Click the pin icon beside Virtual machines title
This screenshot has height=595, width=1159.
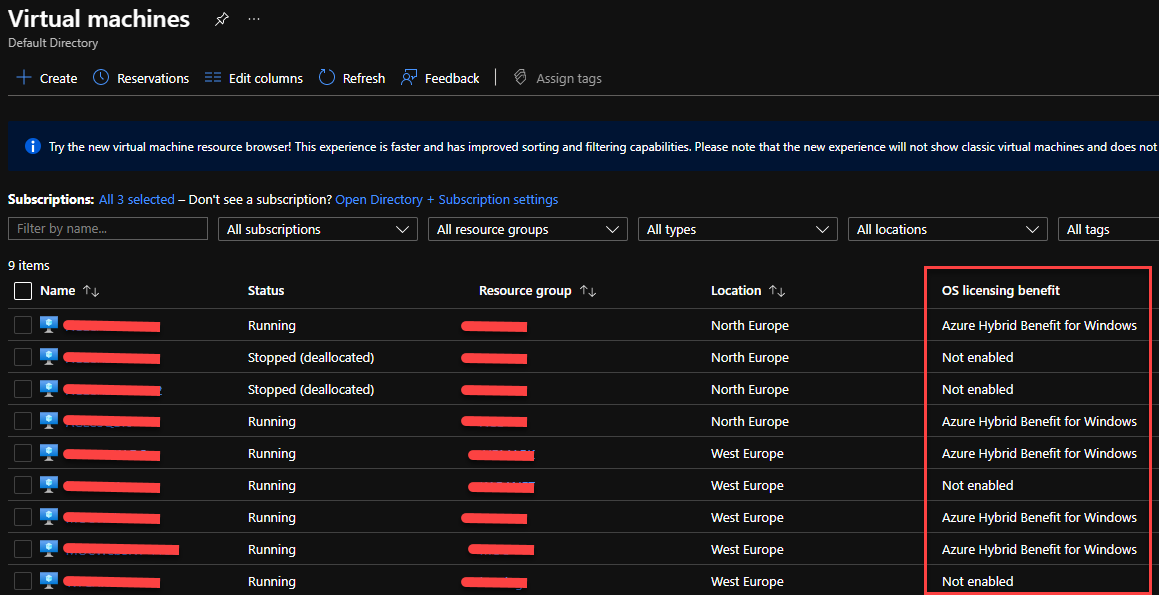(x=222, y=19)
